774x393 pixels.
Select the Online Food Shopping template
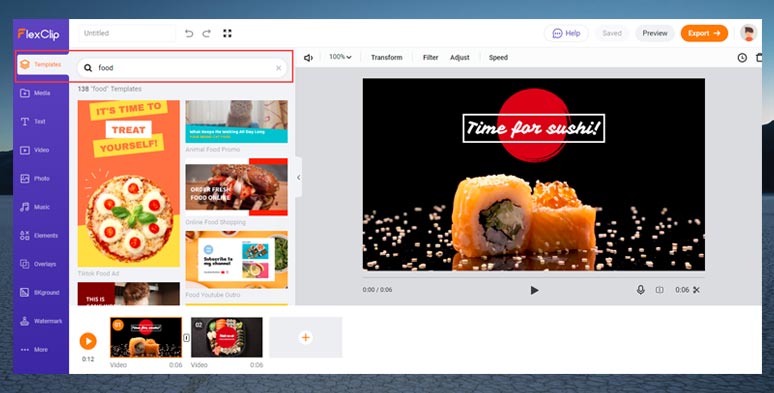[236, 187]
